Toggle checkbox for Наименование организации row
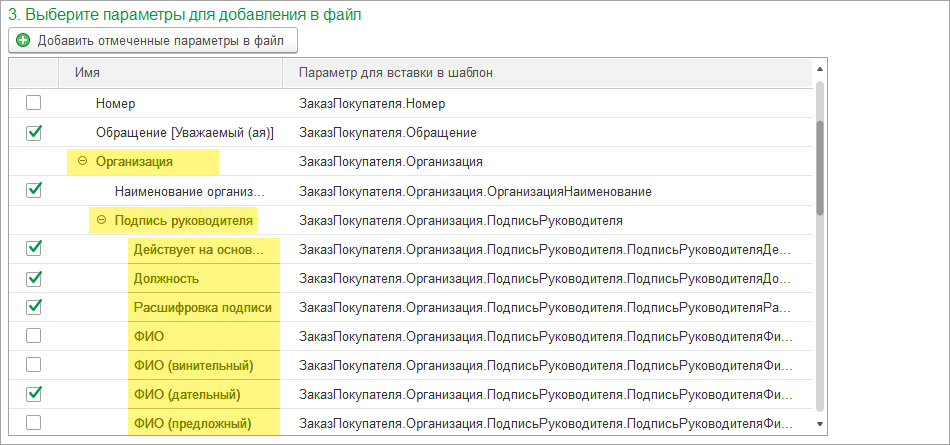 point(34,190)
